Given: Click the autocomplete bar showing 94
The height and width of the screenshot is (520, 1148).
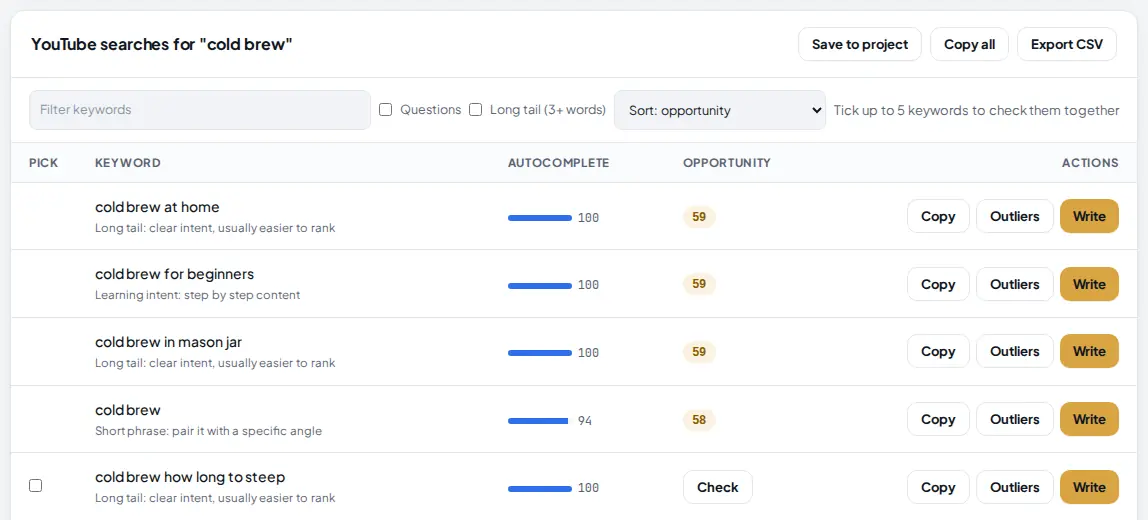Looking at the screenshot, I should point(538,420).
